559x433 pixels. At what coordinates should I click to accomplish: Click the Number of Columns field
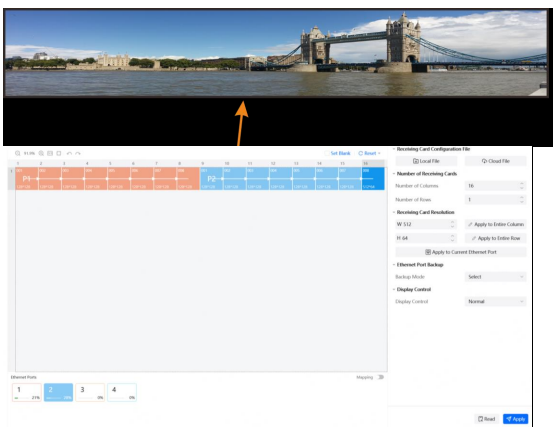tap(495, 186)
